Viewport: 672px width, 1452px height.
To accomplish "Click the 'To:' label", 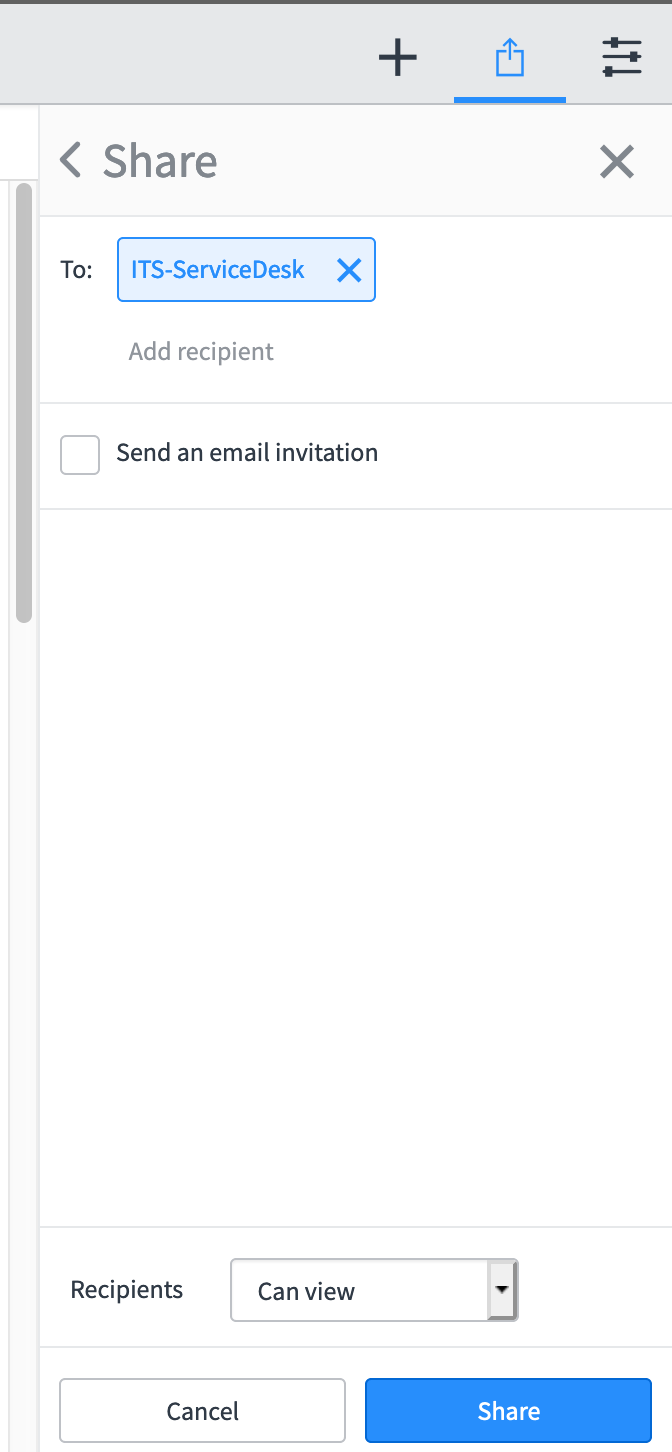I will tap(76, 270).
